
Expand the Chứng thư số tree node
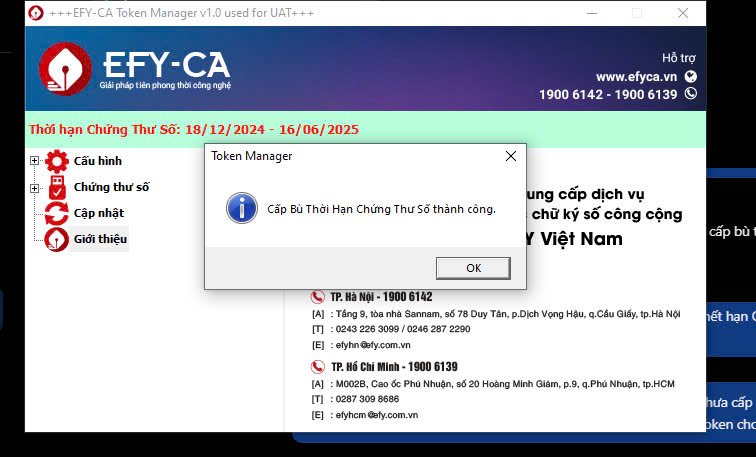click(34, 188)
